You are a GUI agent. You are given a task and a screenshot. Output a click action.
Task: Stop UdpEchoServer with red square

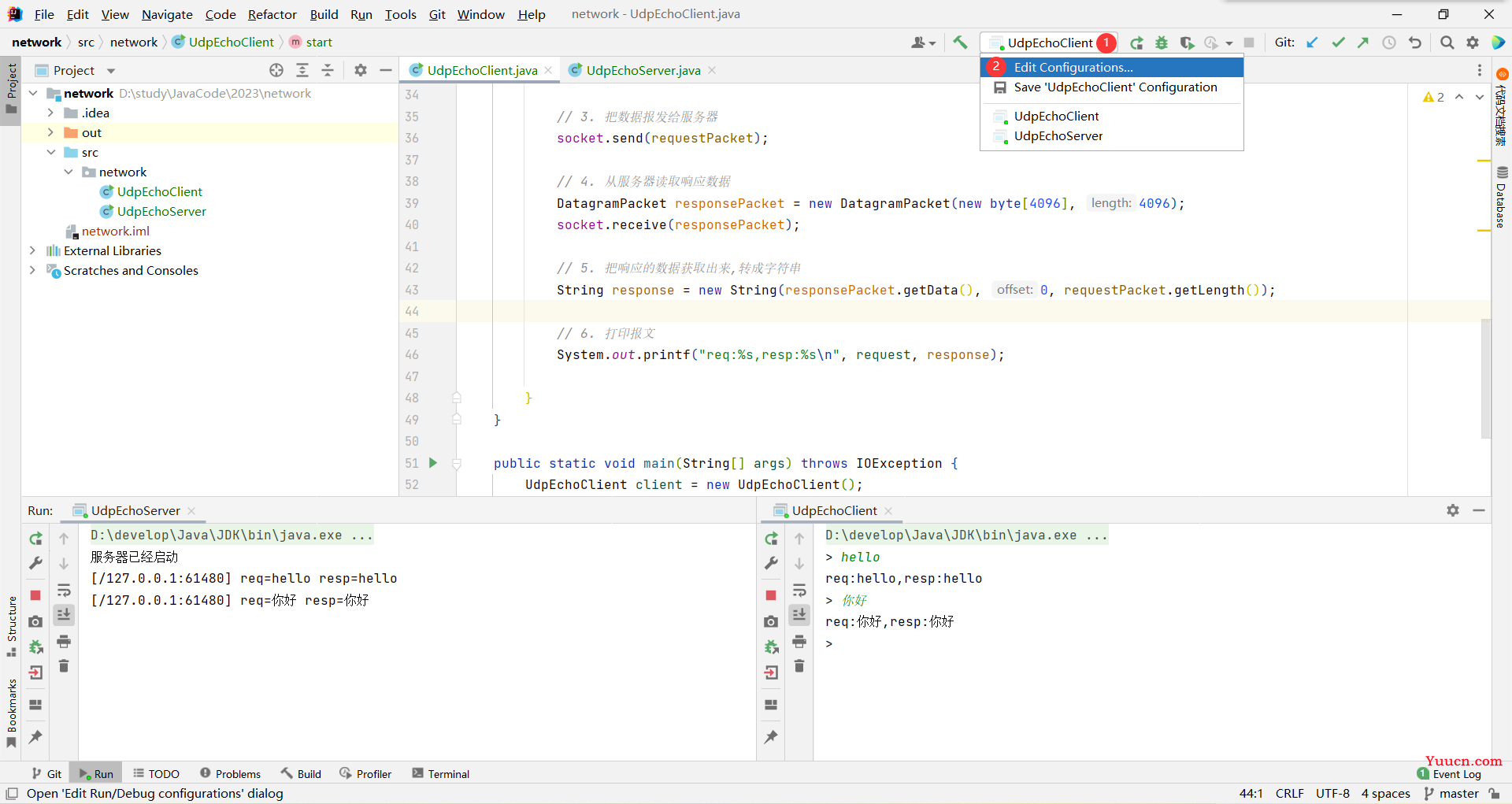35,595
